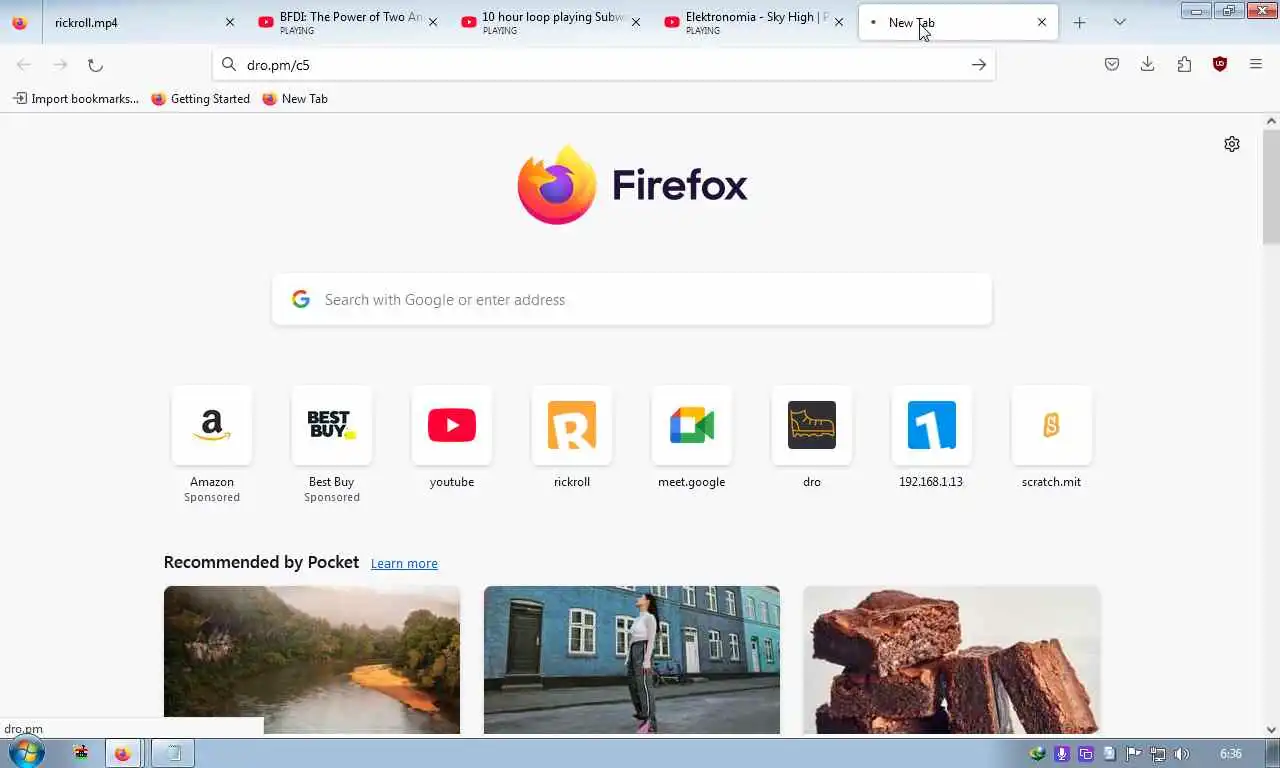Close the Elektronomia tab
Image resolution: width=1280 pixels, height=768 pixels.
[x=838, y=22]
